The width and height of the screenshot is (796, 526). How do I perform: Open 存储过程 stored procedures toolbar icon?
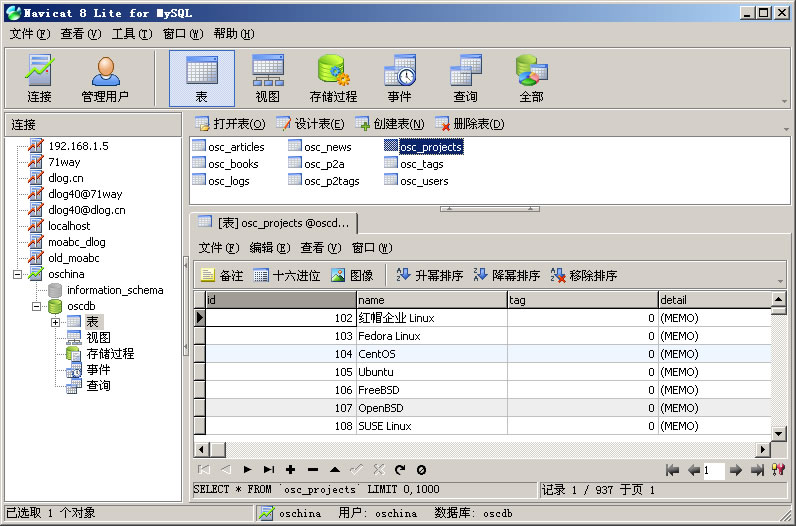(x=333, y=79)
